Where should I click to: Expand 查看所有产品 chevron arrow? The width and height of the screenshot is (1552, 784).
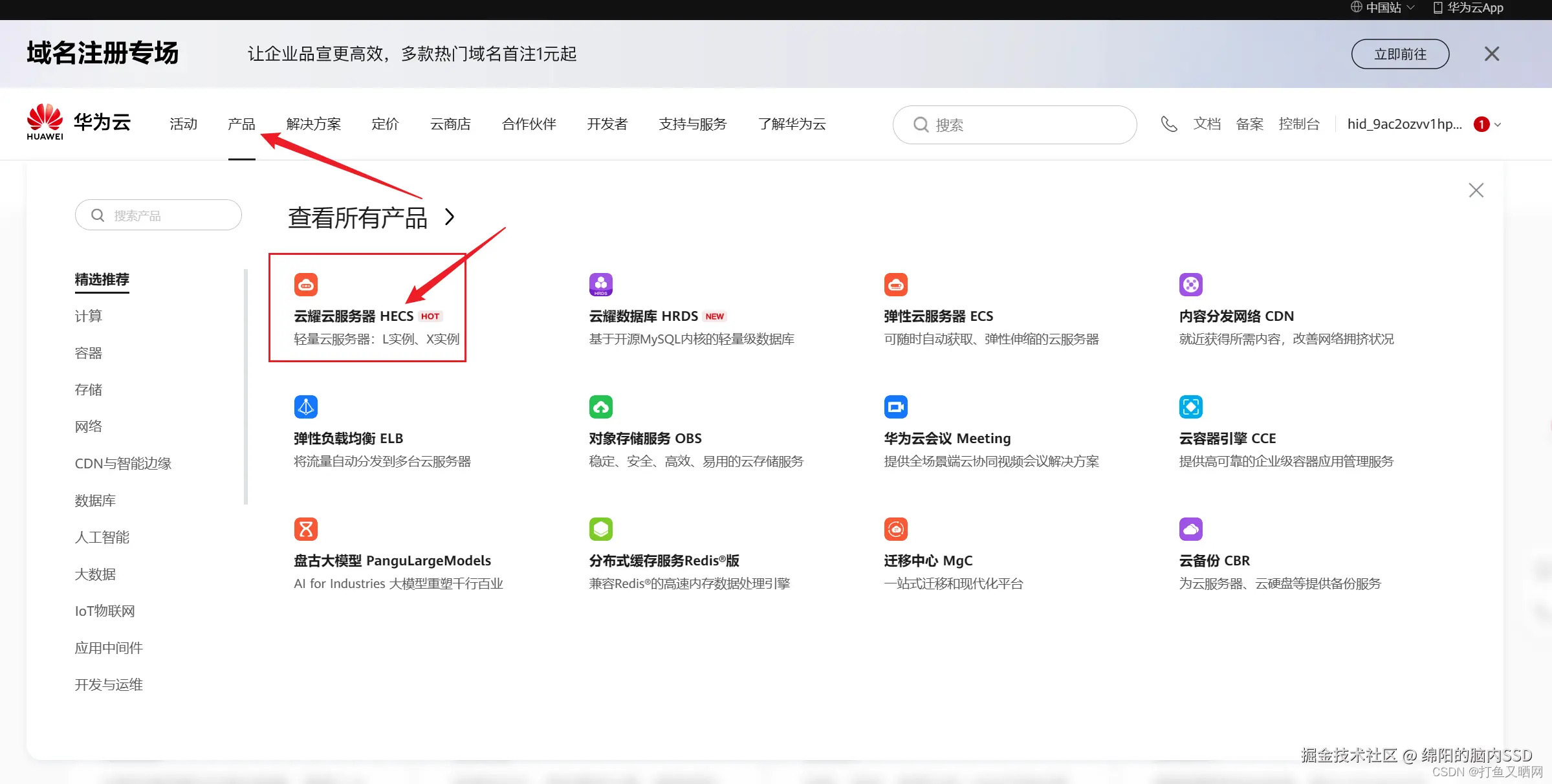(x=450, y=217)
